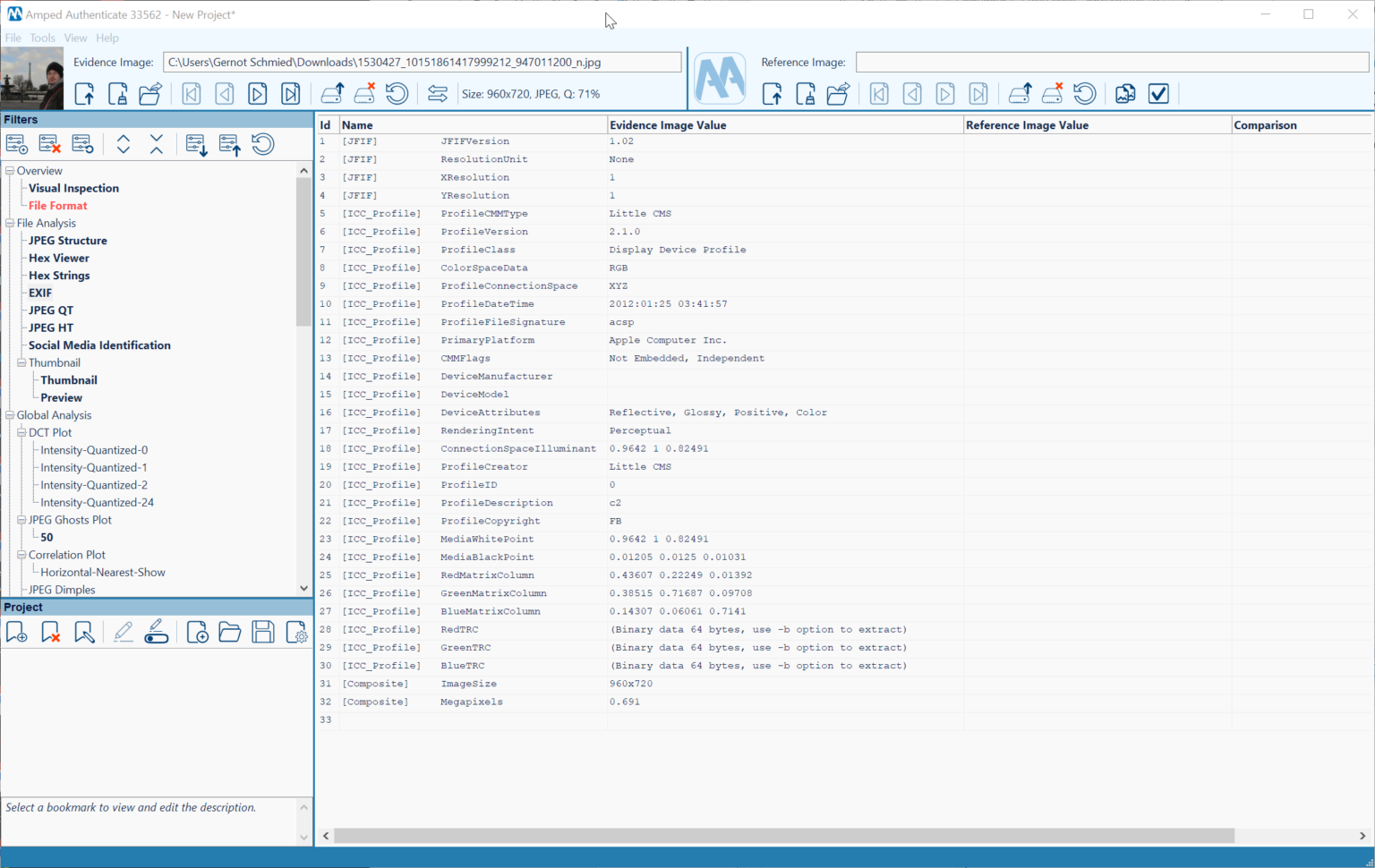Reset the filters list

(x=262, y=144)
